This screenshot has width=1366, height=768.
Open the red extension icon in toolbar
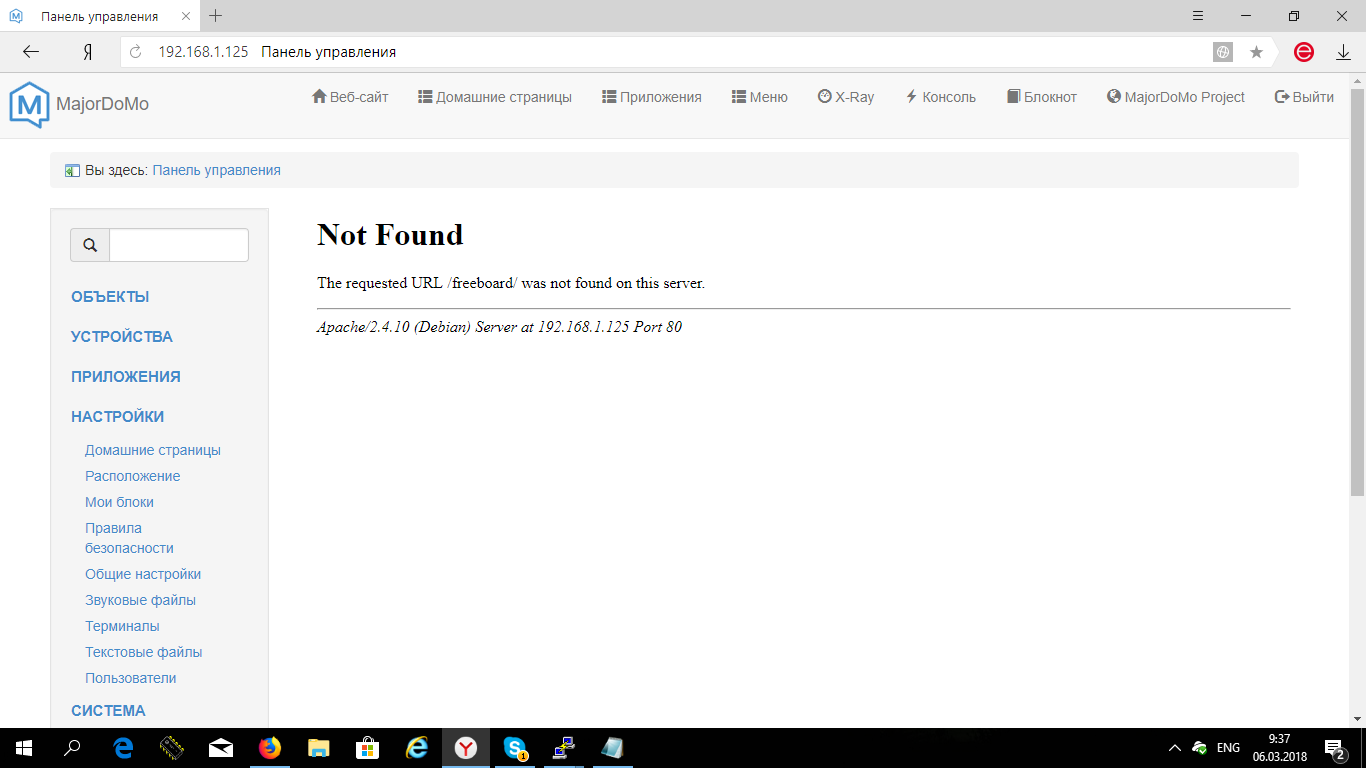[1304, 52]
